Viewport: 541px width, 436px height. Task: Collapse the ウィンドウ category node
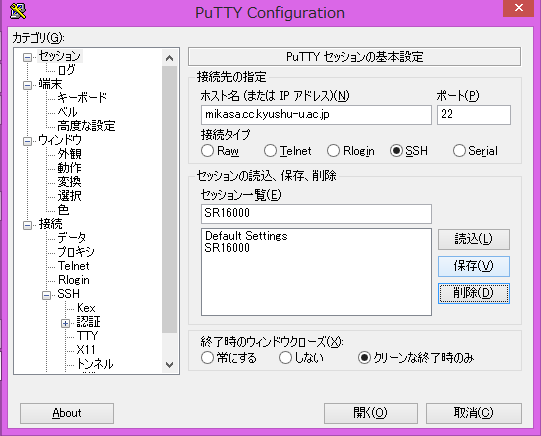coord(27,141)
